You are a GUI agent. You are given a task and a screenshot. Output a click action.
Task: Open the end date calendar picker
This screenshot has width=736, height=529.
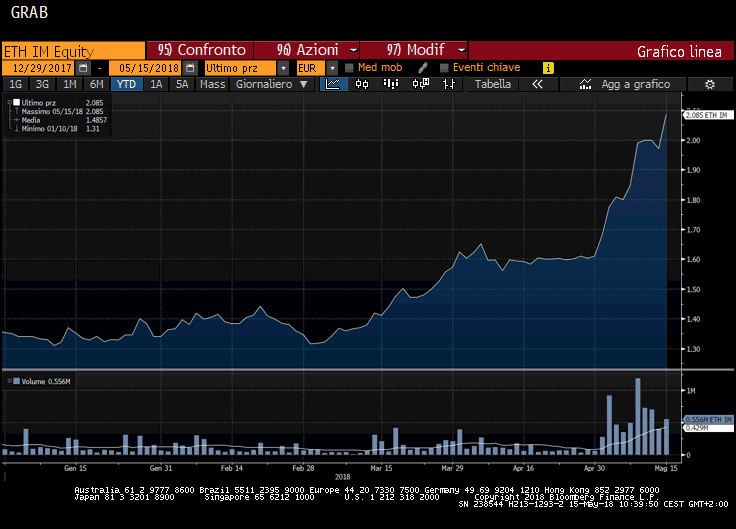(188, 67)
